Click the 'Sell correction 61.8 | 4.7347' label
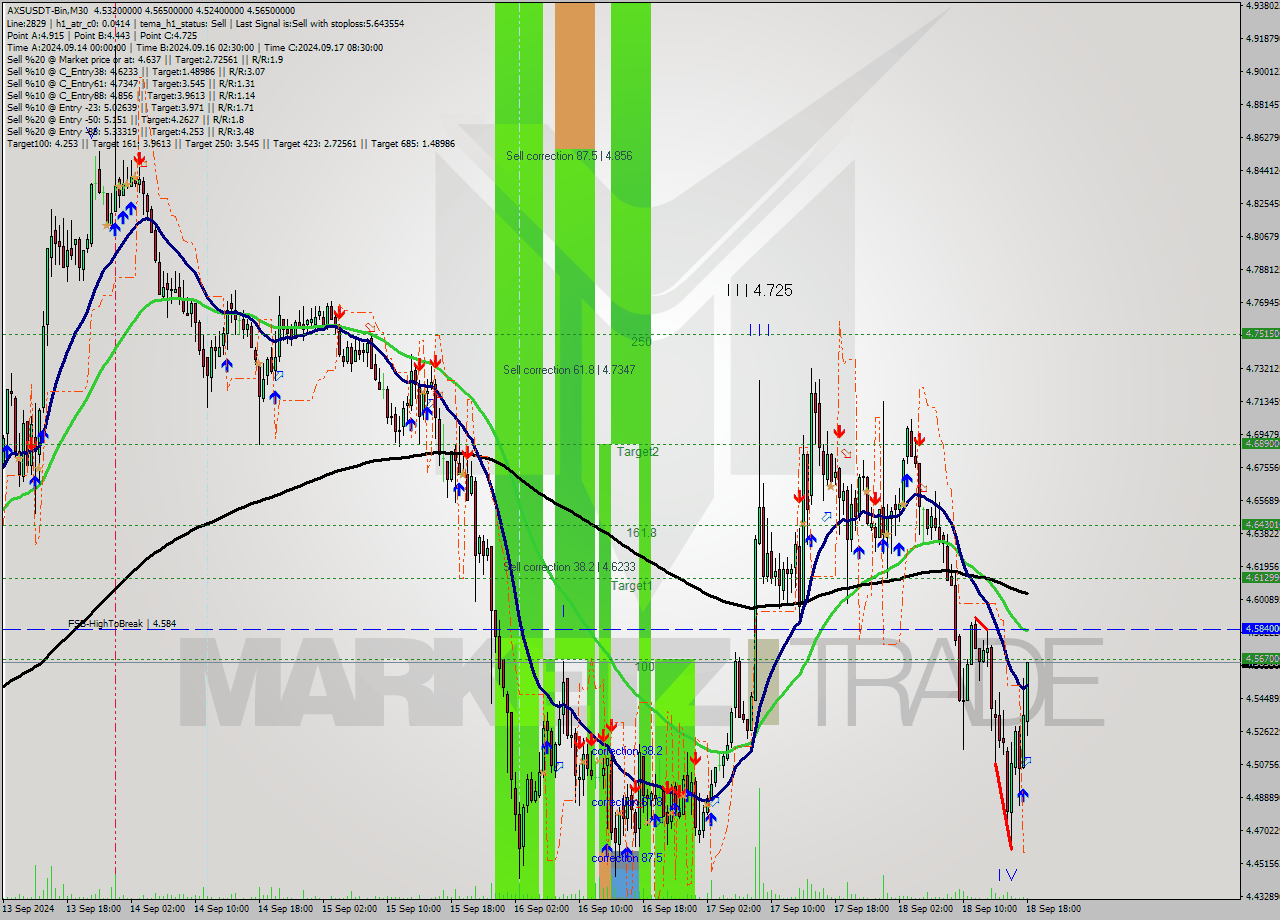Viewport: 1280px width, 920px height. click(569, 370)
